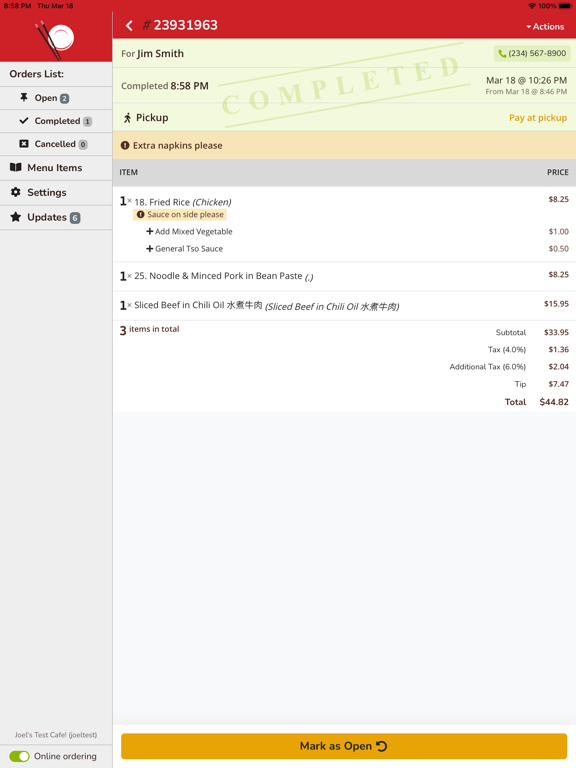Click the plus icon beside Add Mixed Vegetable
576x768 pixels.
pyautogui.click(x=149, y=231)
